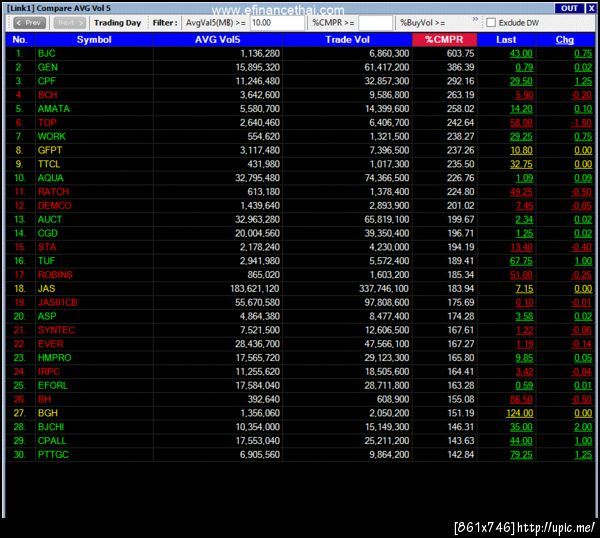
Task: Select the AQUA symbol
Action: point(51,178)
